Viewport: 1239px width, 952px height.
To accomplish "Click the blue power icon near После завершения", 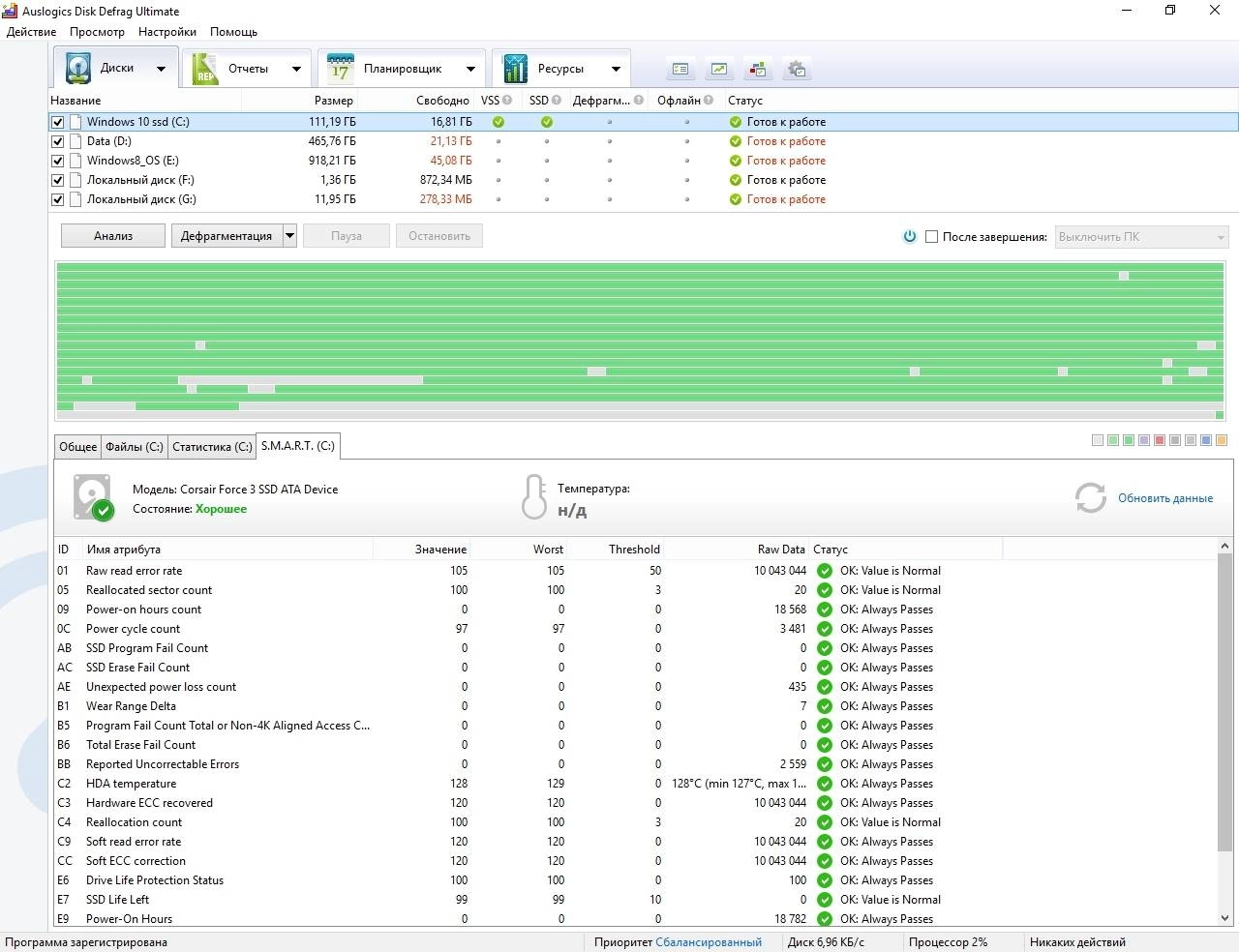I will click(x=910, y=236).
